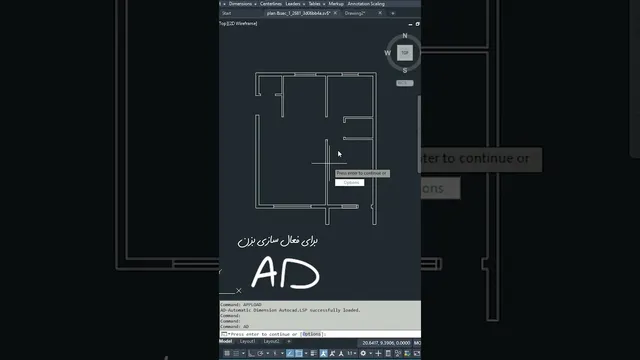640x360 pixels.
Task: Toggle ortho mode restriction icon
Action: point(251,353)
